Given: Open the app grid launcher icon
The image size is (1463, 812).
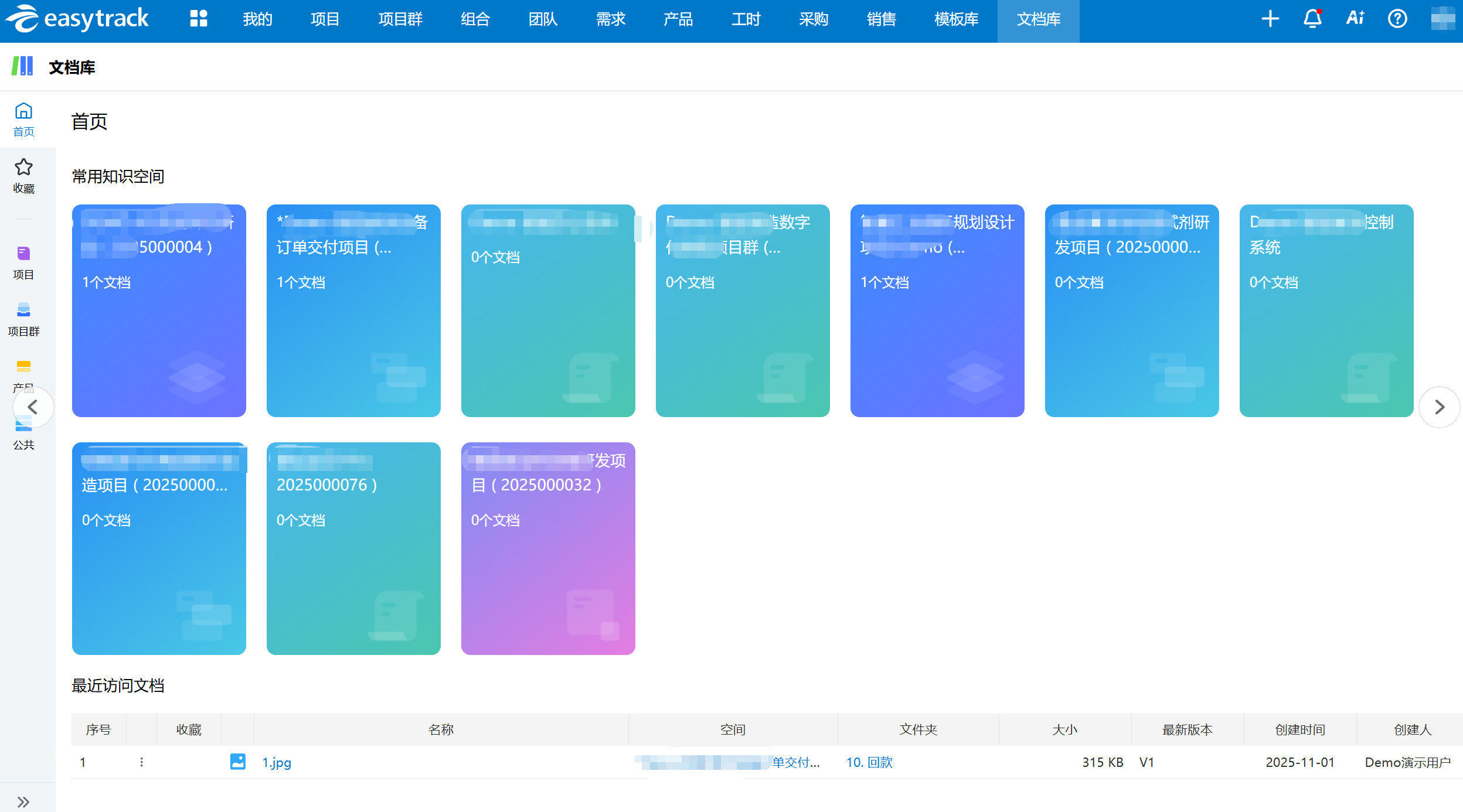Looking at the screenshot, I should [199, 19].
